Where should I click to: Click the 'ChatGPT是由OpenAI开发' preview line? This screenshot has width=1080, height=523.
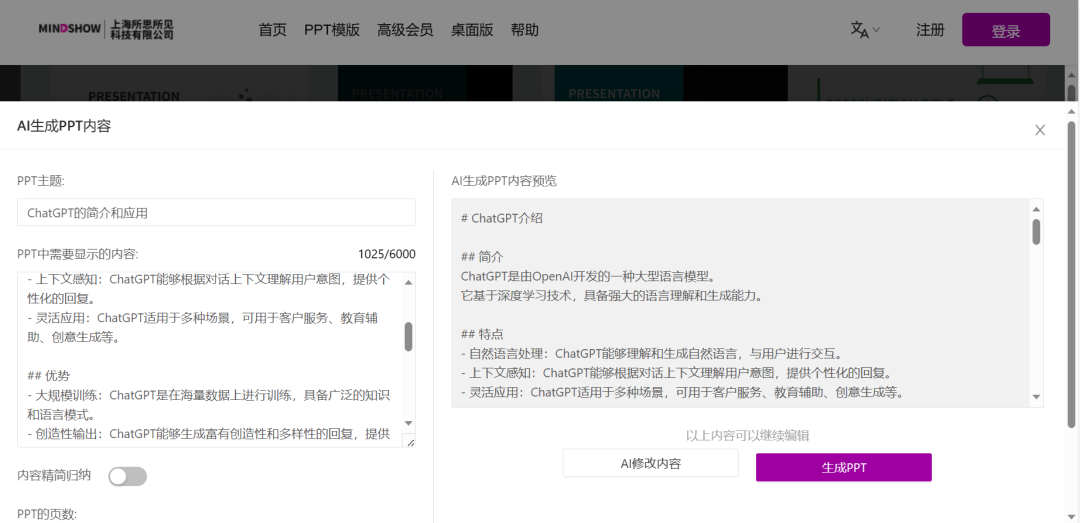tap(590, 276)
